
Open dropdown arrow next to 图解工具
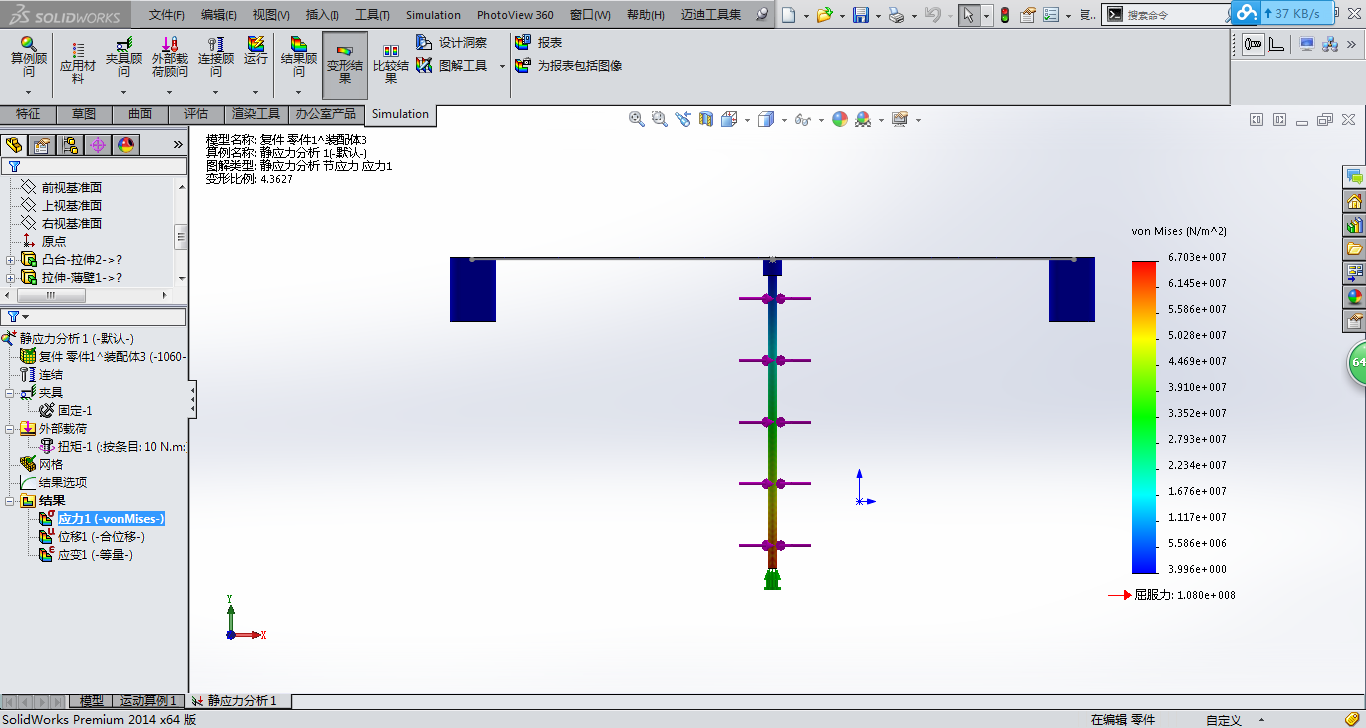[x=502, y=66]
